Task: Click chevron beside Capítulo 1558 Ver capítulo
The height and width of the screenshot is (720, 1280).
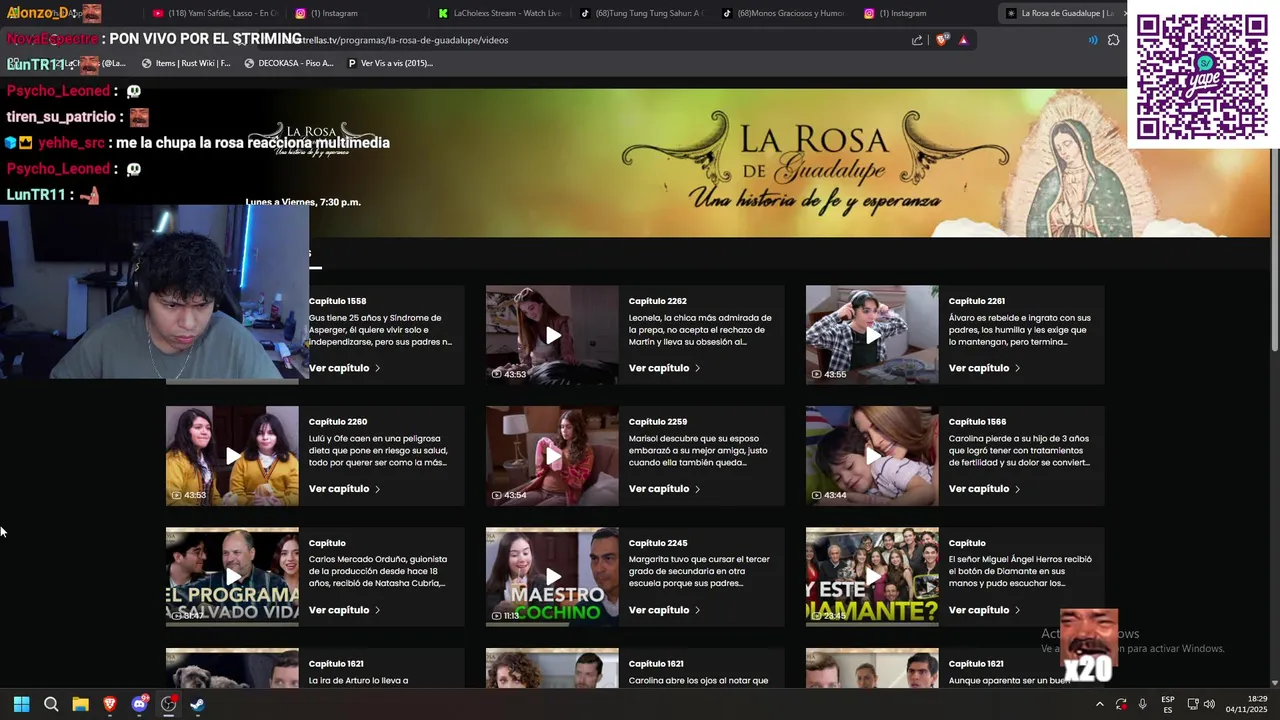Action: [x=377, y=368]
